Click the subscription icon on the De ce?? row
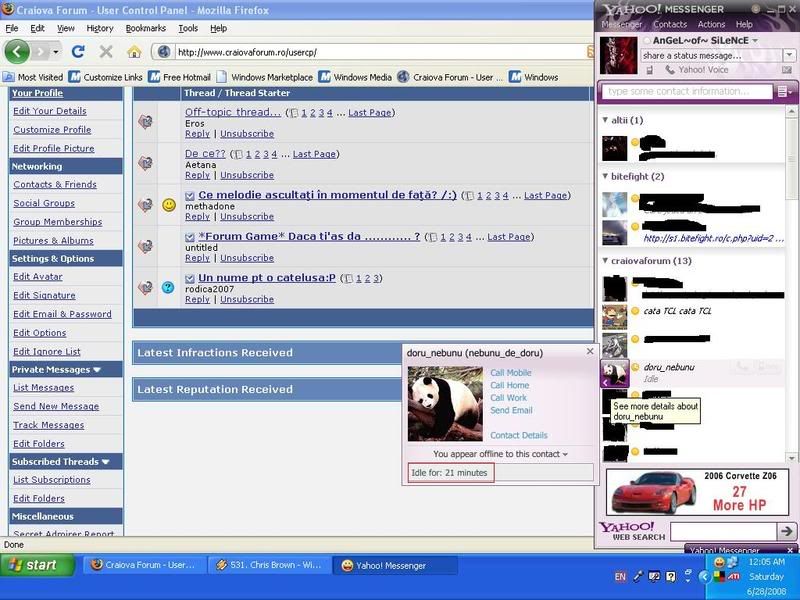The width and height of the screenshot is (800, 600). click(x=145, y=163)
